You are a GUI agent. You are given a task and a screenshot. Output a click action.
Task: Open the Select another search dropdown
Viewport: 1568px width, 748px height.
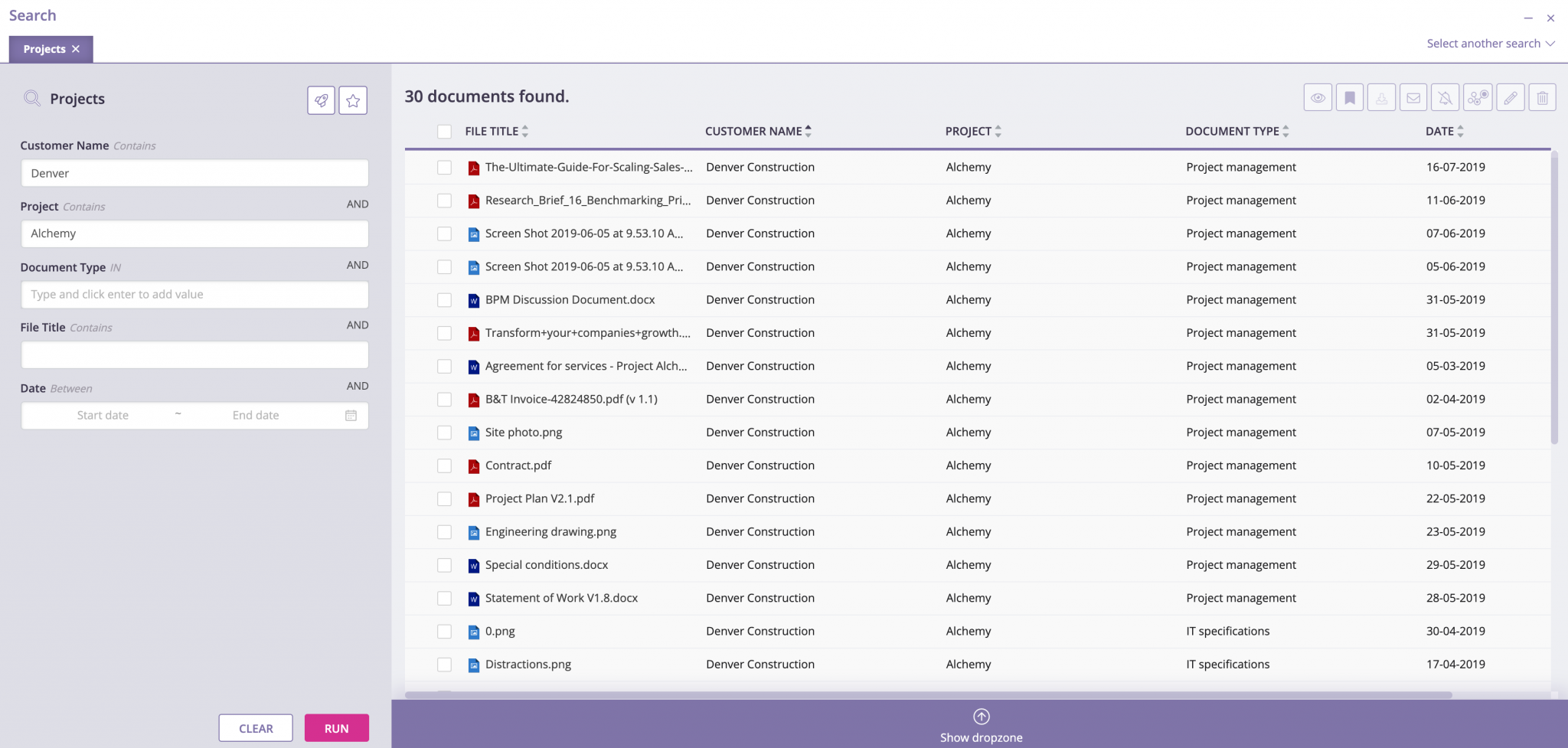click(1488, 43)
